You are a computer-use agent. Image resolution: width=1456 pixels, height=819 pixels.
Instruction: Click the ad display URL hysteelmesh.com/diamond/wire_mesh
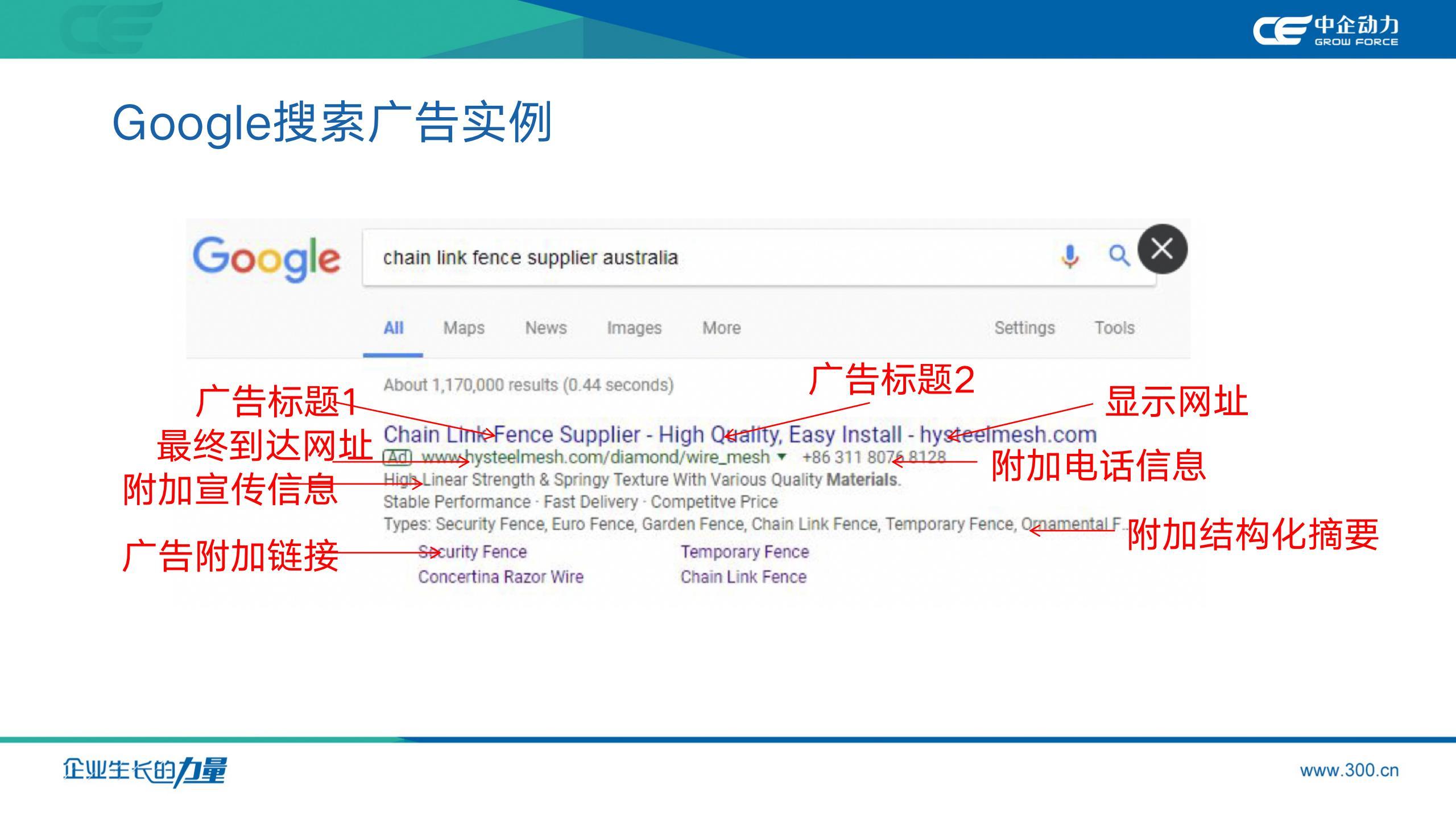point(595,457)
